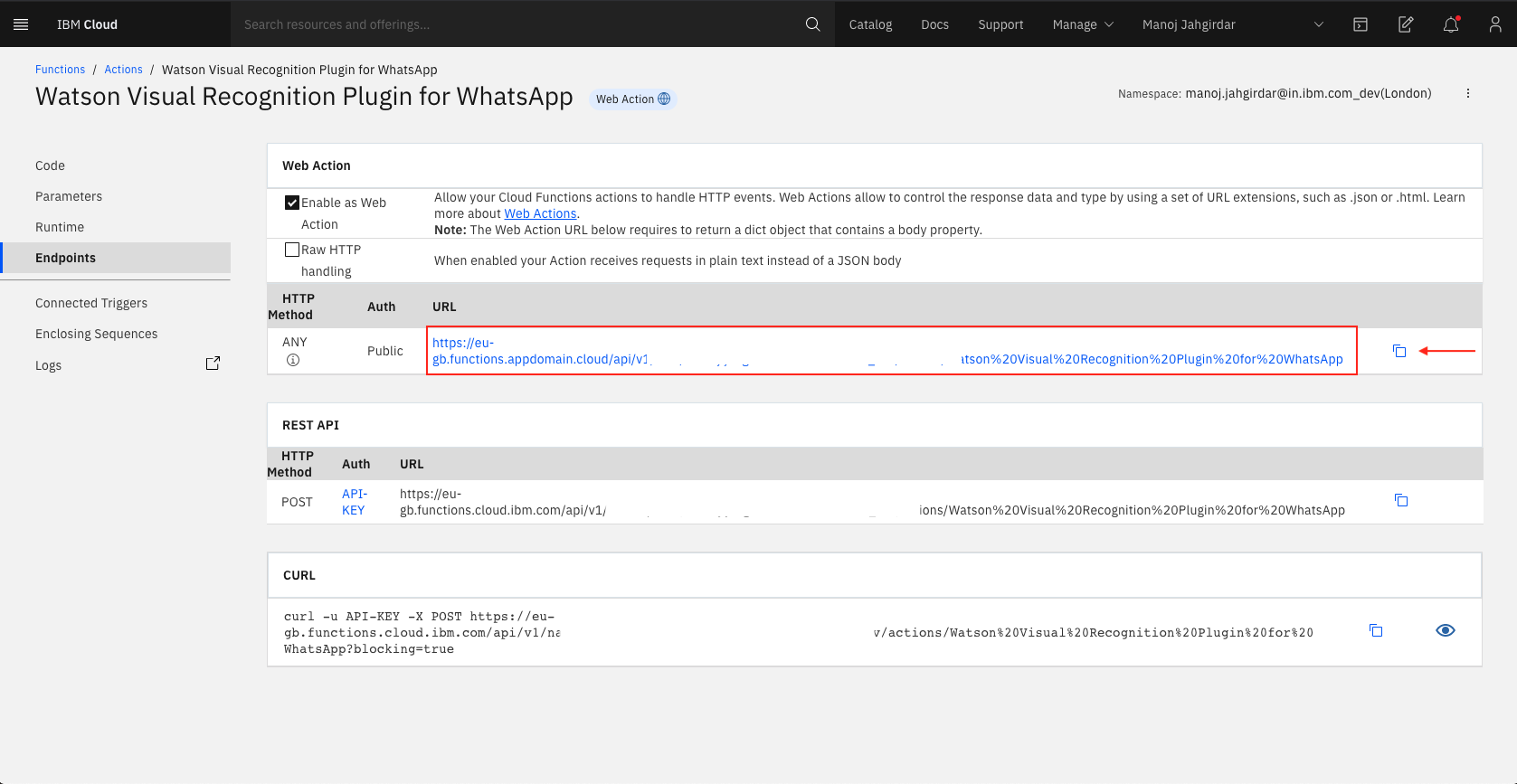Click the IBM Cloud logo text
The height and width of the screenshot is (784, 1517).
pyautogui.click(x=87, y=24)
